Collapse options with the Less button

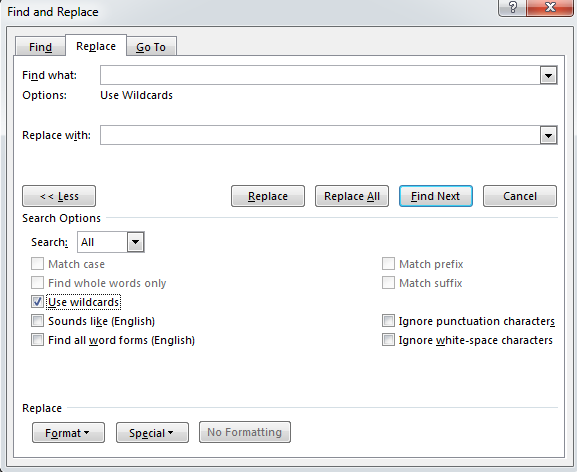pos(59,196)
